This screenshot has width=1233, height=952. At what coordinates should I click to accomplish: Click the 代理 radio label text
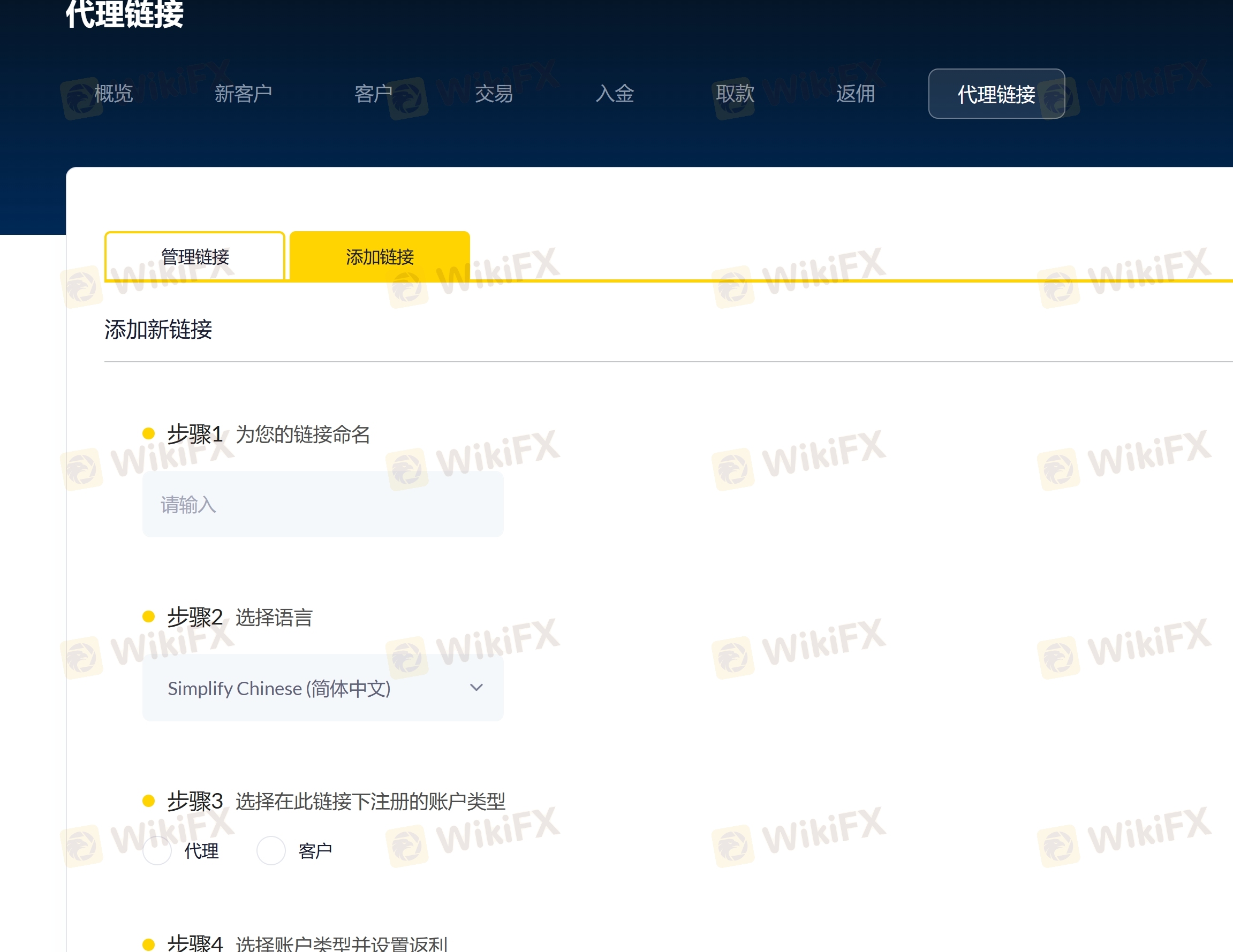(x=201, y=851)
